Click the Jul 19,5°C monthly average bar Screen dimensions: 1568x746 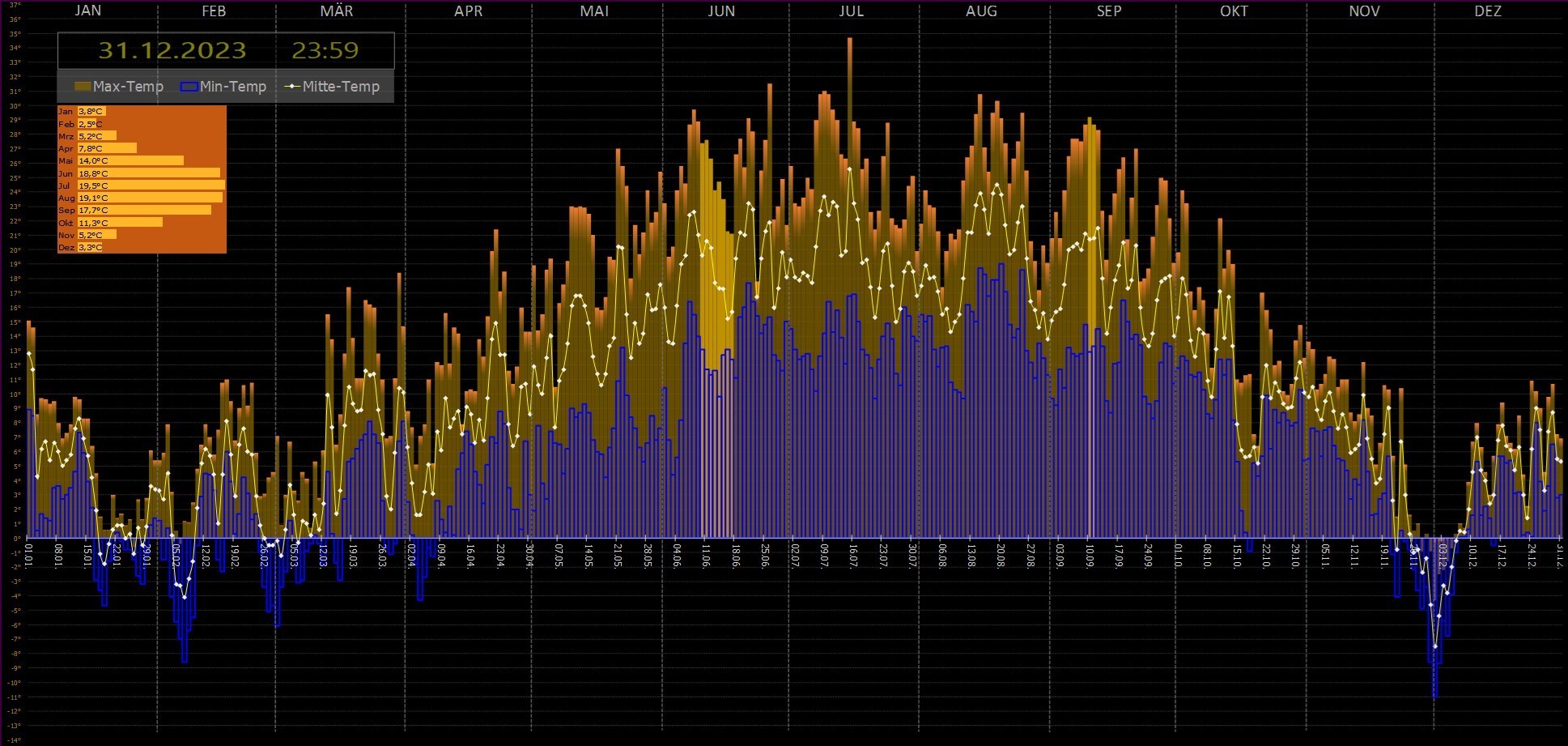tap(151, 185)
